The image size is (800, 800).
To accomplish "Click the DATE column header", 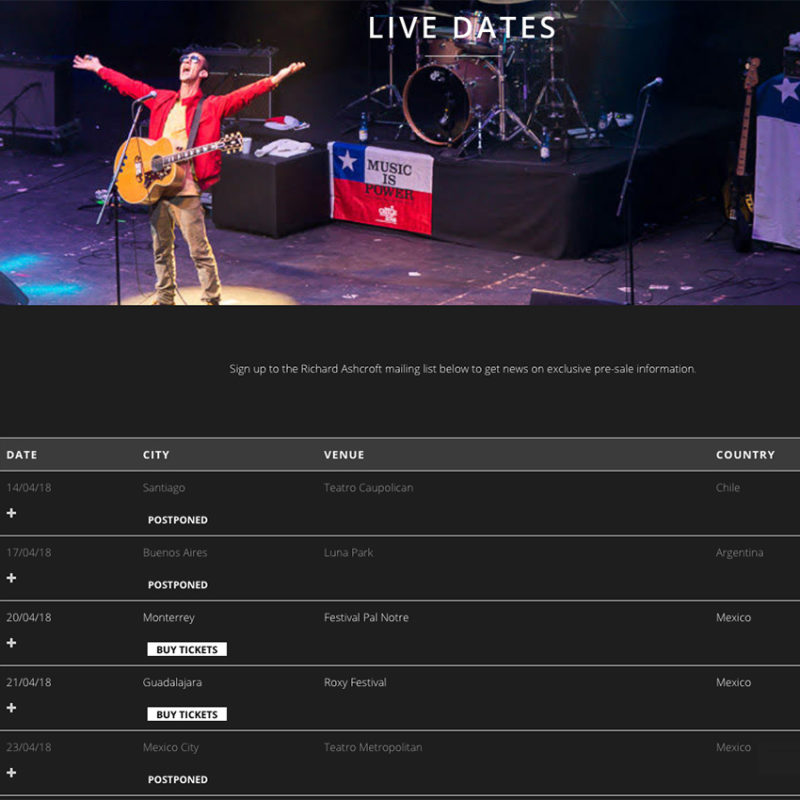I will tap(21, 455).
